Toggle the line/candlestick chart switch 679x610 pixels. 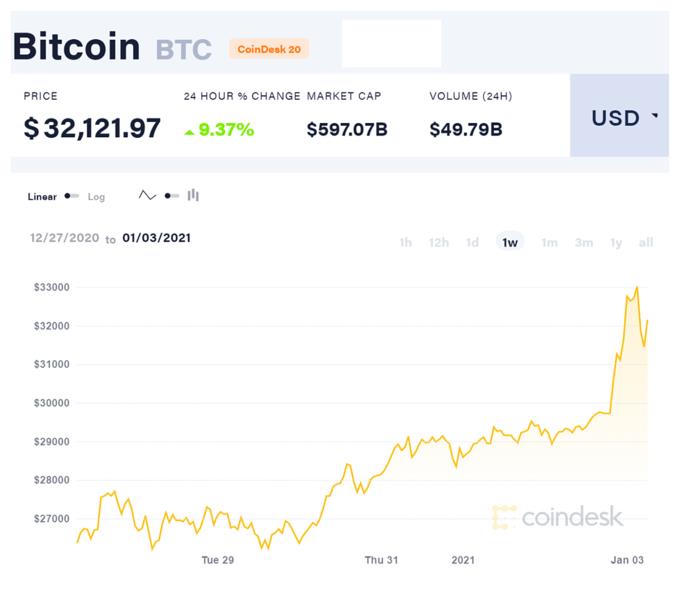[170, 196]
